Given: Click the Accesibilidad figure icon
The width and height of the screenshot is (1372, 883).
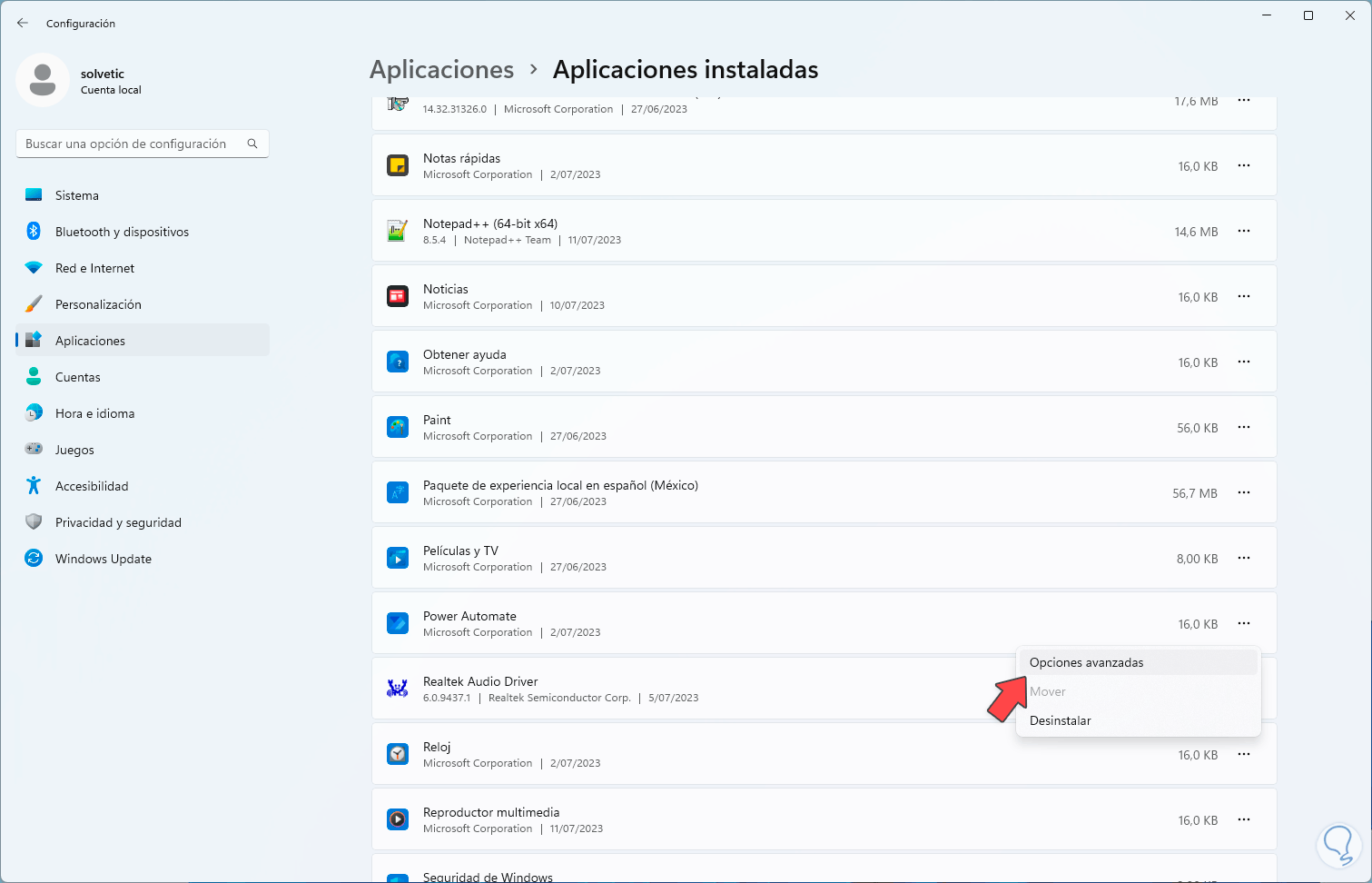Looking at the screenshot, I should tap(34, 486).
